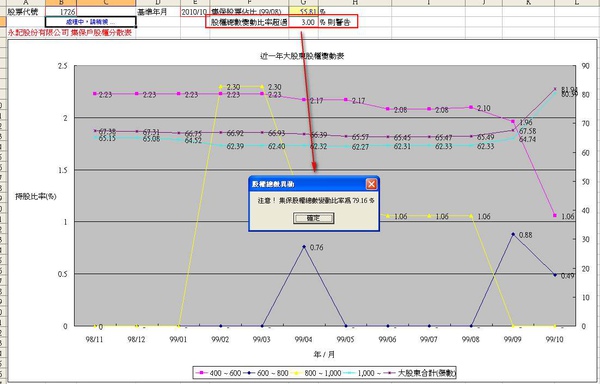
Task: Click the 持股比率(%) axis title
Action: [36, 196]
